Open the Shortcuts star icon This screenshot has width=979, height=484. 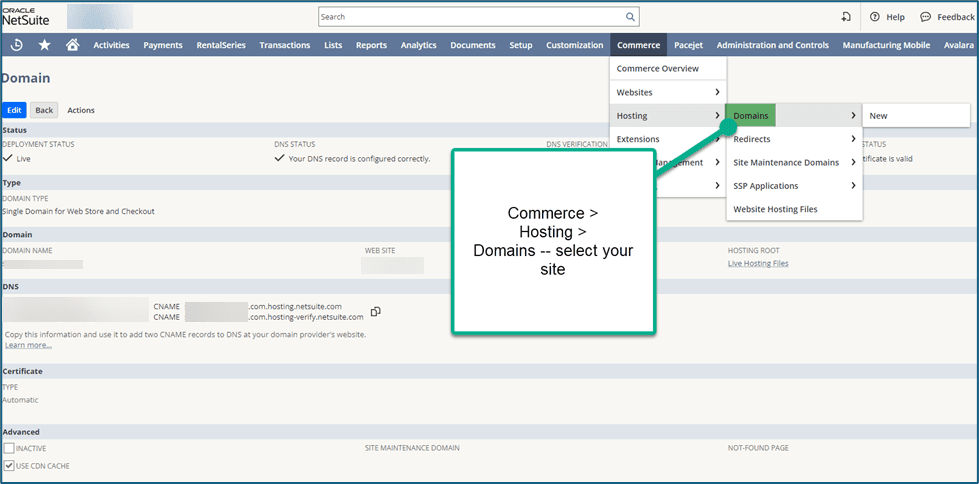(x=44, y=45)
